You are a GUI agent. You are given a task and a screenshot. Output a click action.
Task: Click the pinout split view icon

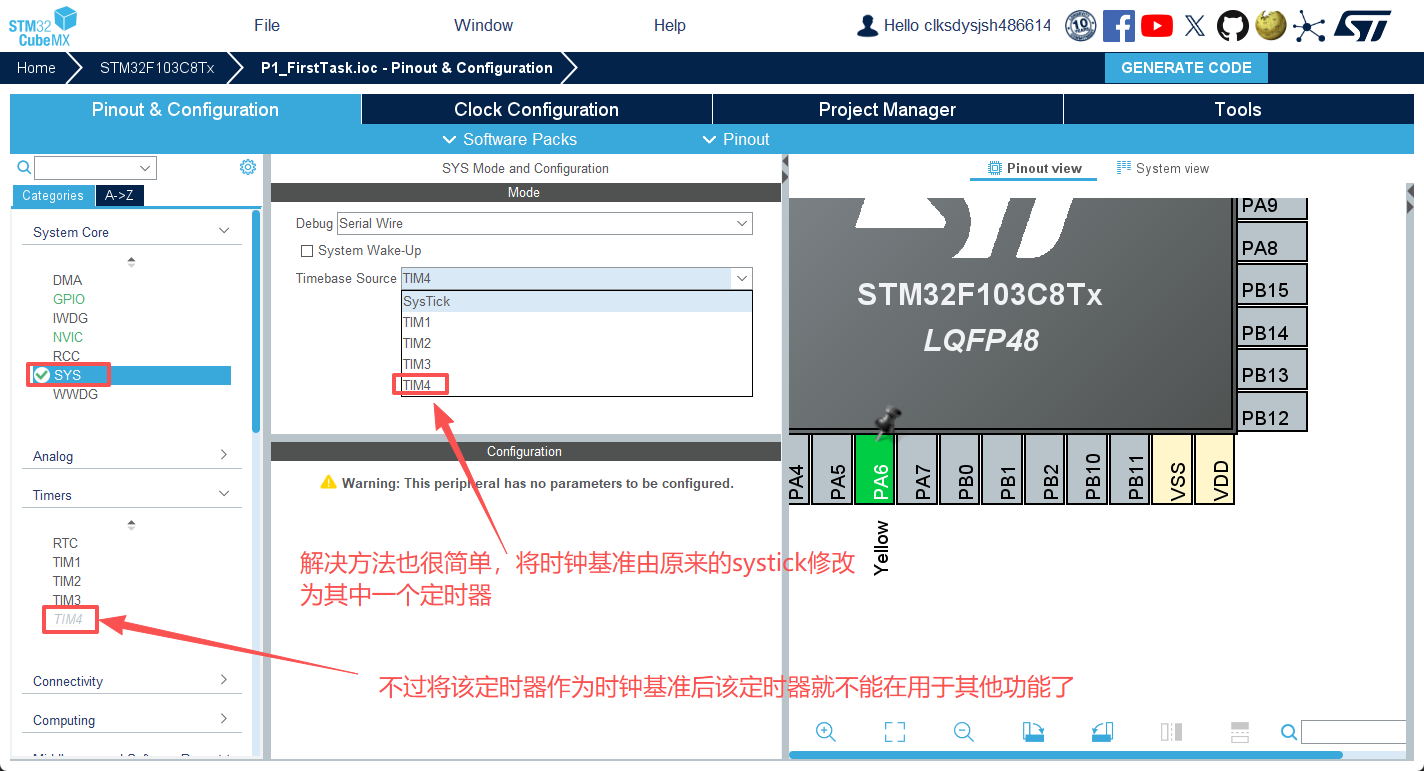click(1171, 732)
